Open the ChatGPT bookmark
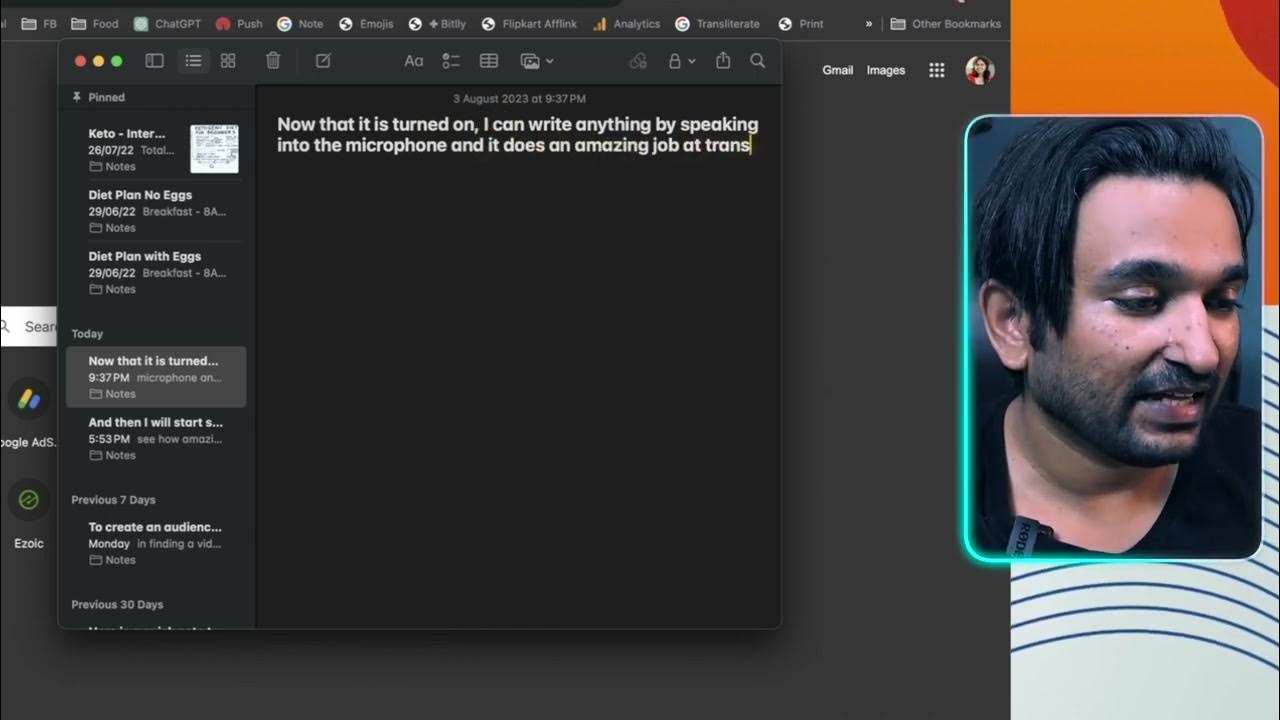Screen dimensions: 1280x720 click(x=166, y=23)
